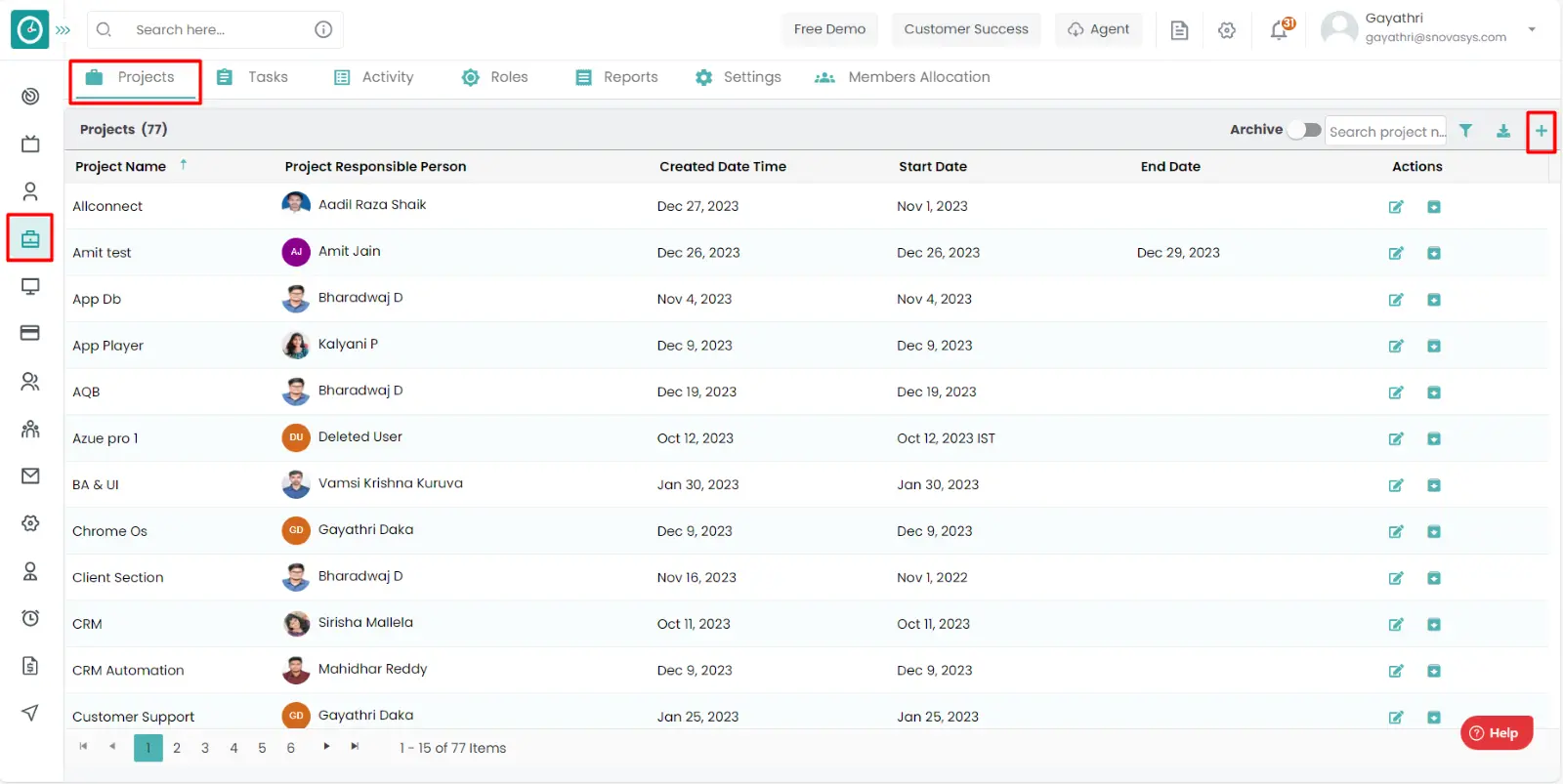
Task: Click the Search project name field
Action: coord(1384,132)
